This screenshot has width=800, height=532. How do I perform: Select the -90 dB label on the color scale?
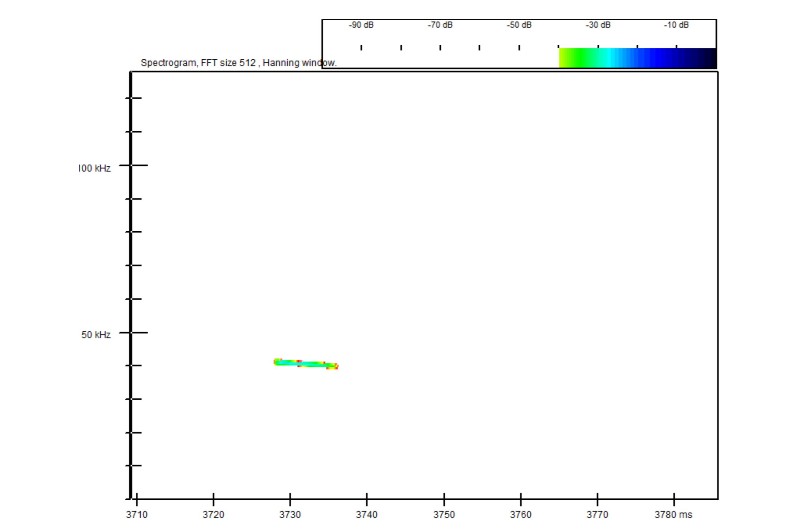pos(361,25)
